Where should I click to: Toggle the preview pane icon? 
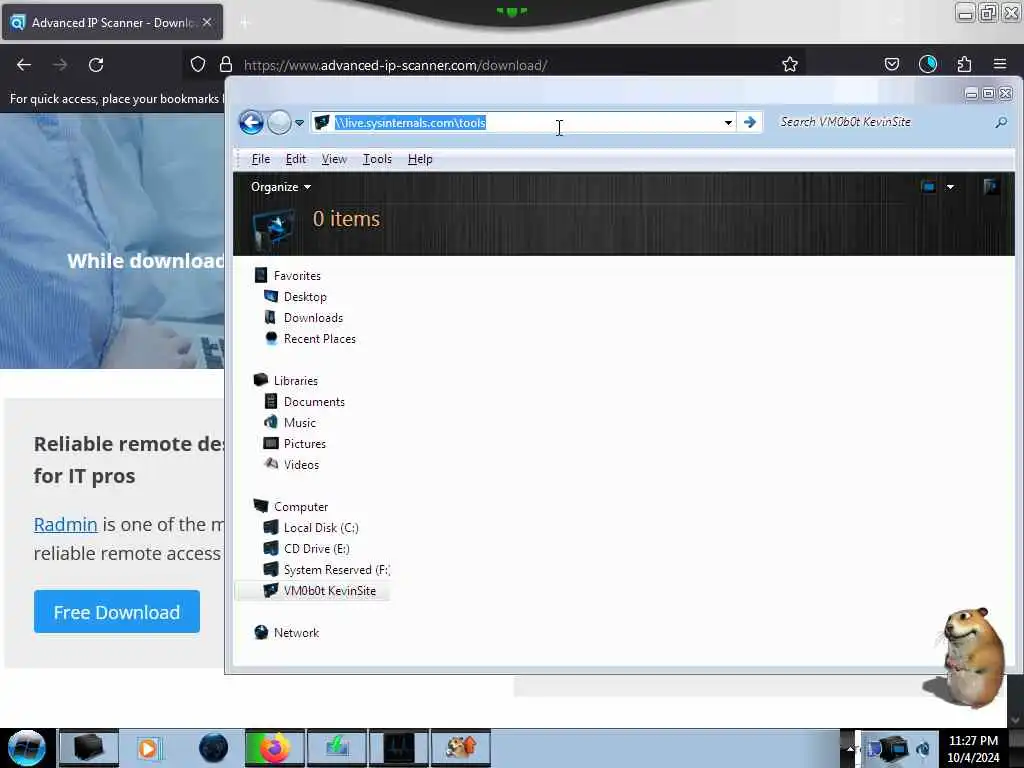[991, 187]
